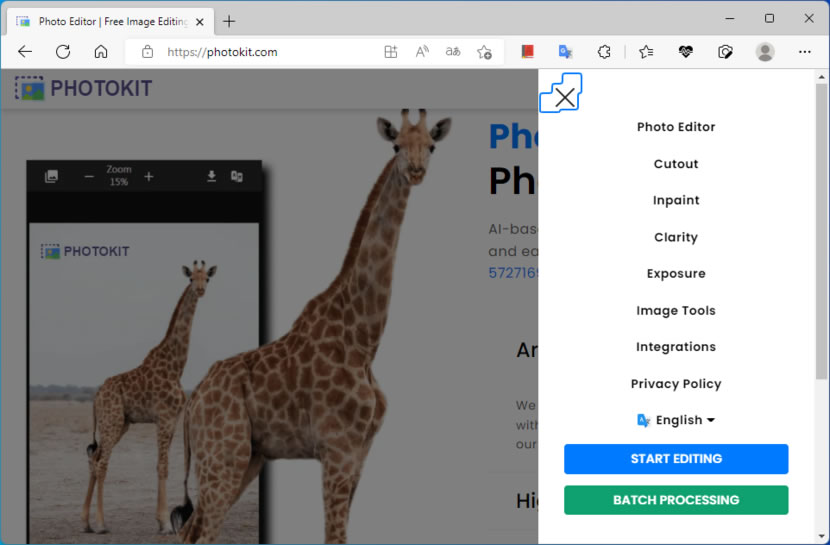Open the Favorites list
The width and height of the screenshot is (830, 545).
click(x=646, y=51)
